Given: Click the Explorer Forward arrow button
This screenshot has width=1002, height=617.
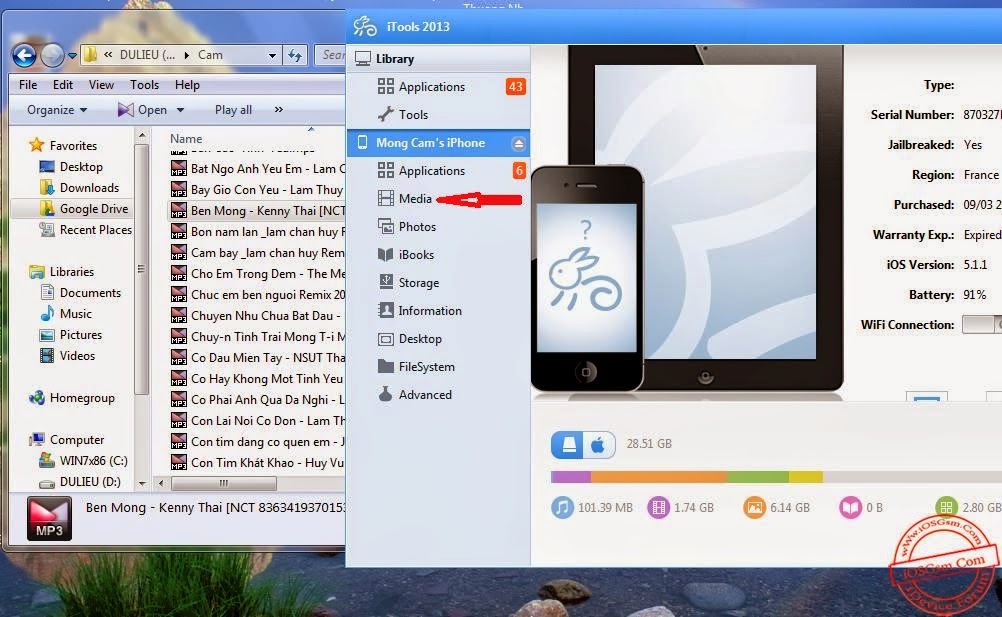Looking at the screenshot, I should pyautogui.click(x=52, y=56).
